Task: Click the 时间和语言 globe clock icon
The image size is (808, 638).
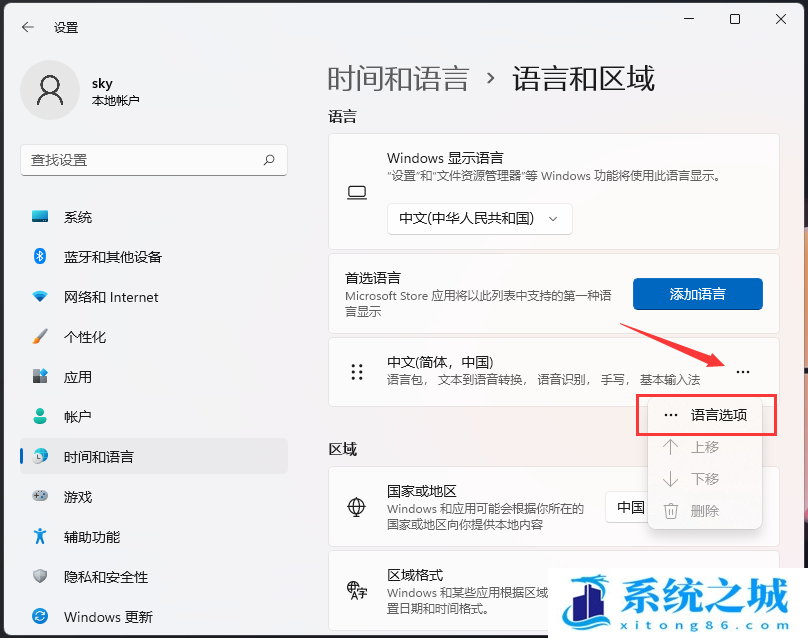Action: (x=40, y=456)
